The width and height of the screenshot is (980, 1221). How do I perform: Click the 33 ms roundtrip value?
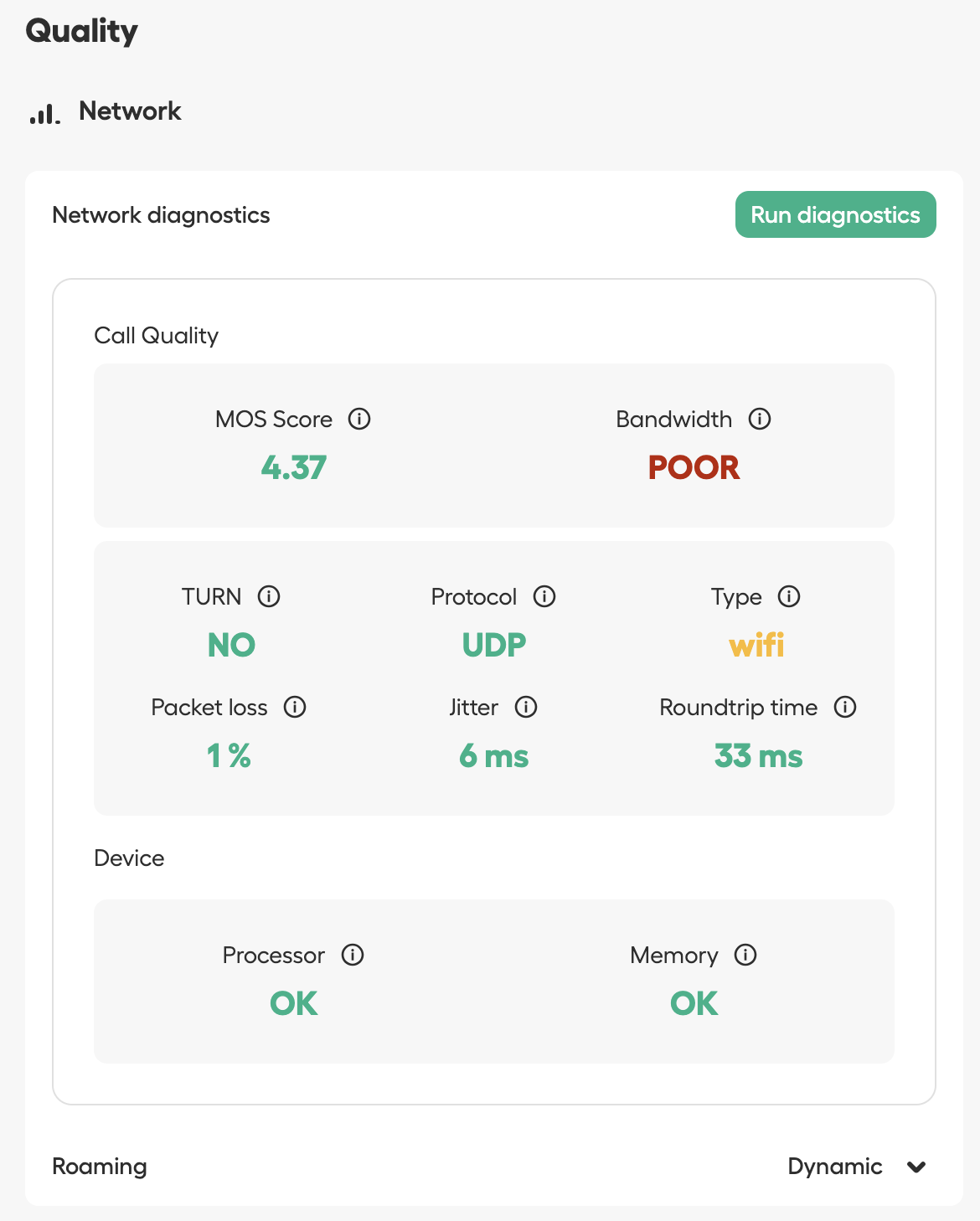pyautogui.click(x=758, y=756)
